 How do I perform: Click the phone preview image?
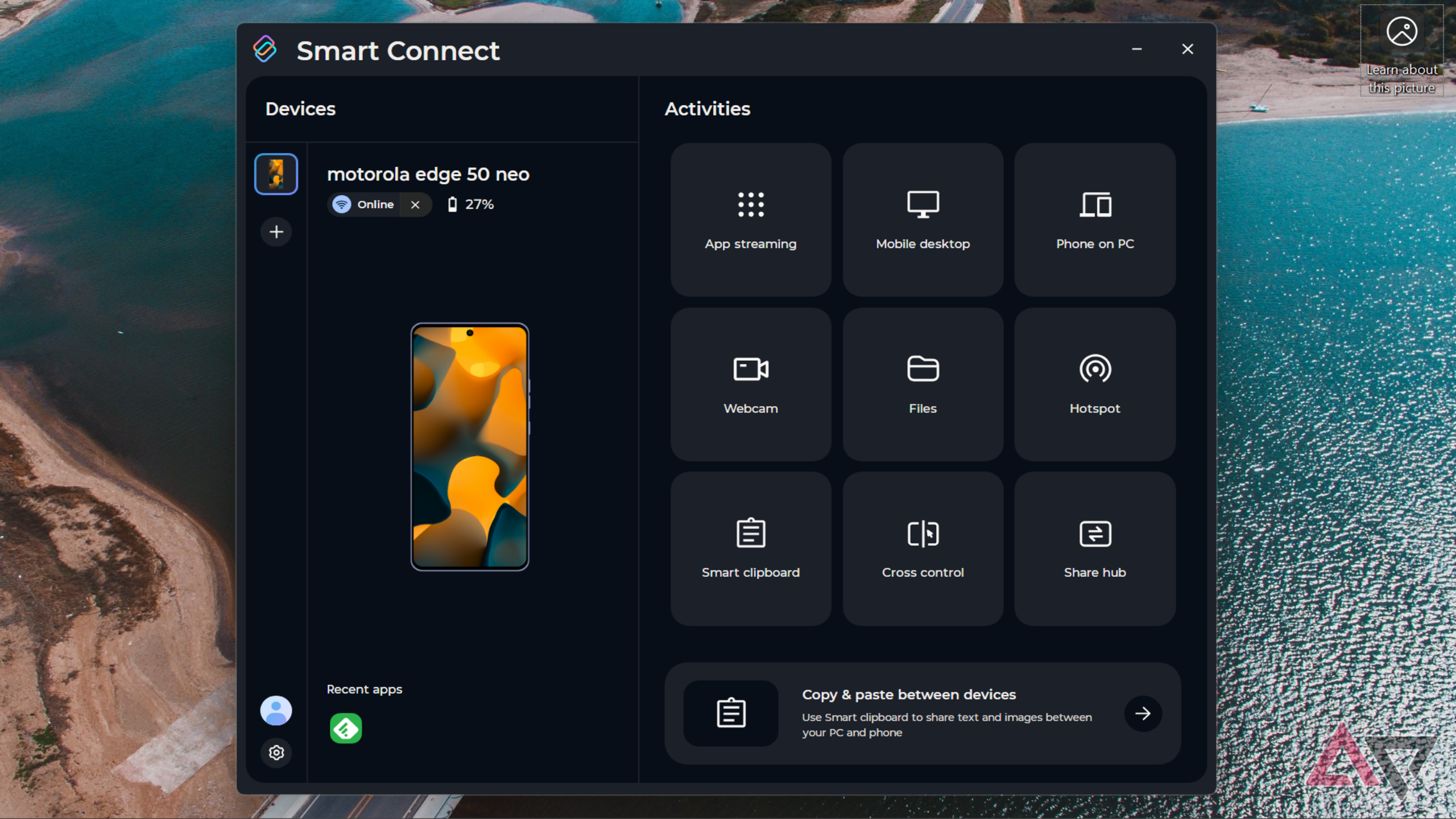(x=470, y=447)
